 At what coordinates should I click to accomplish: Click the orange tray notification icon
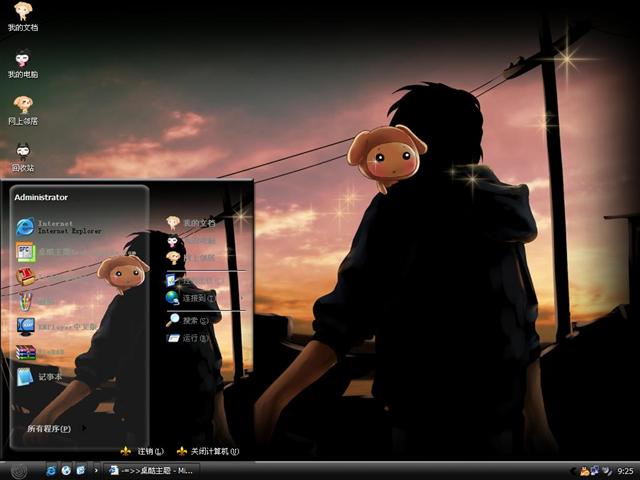(x=584, y=471)
